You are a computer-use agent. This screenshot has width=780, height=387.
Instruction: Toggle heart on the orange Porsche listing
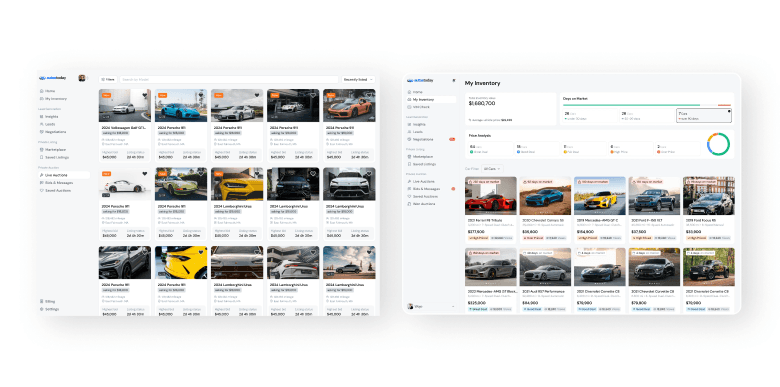(369, 96)
